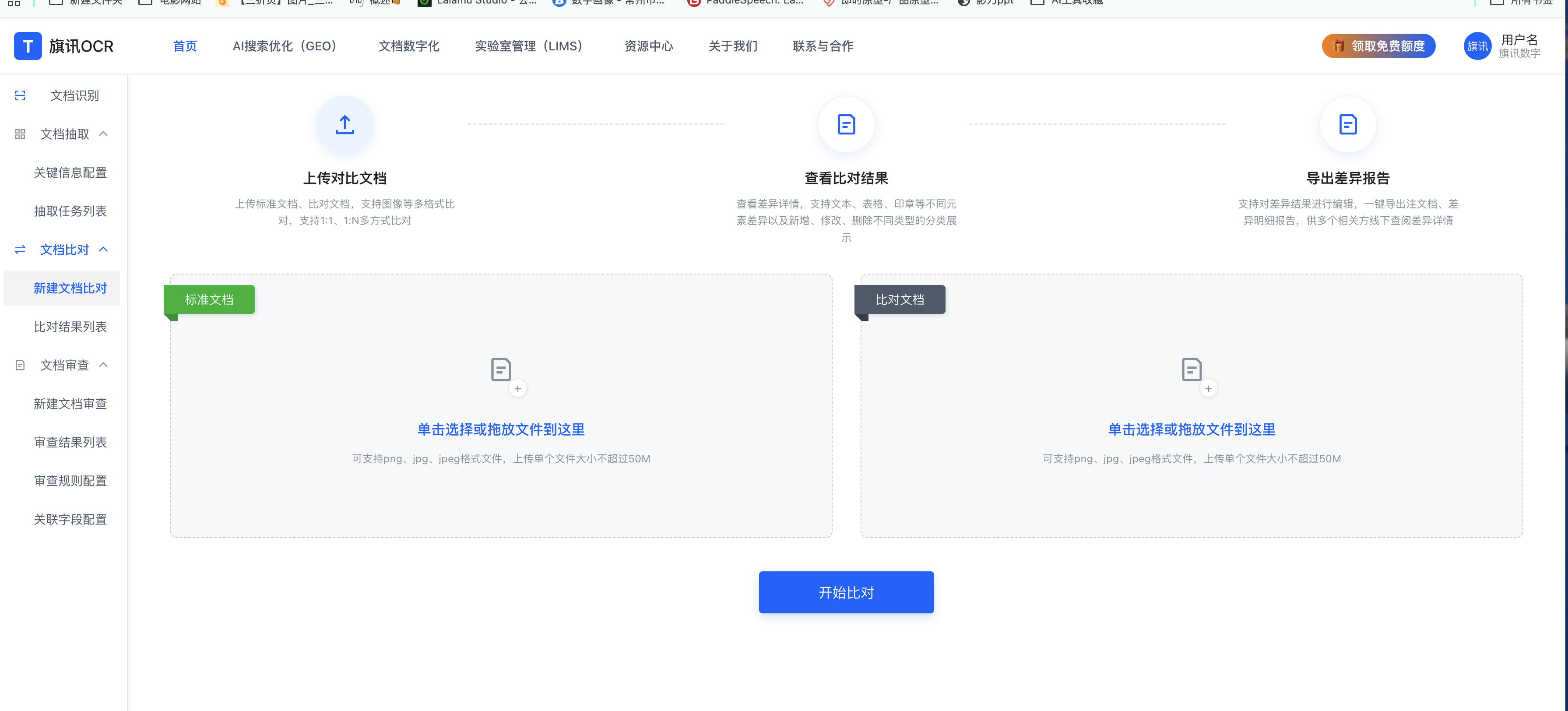
Task: Collapse the 文档审查 sidebar section
Action: [x=103, y=365]
